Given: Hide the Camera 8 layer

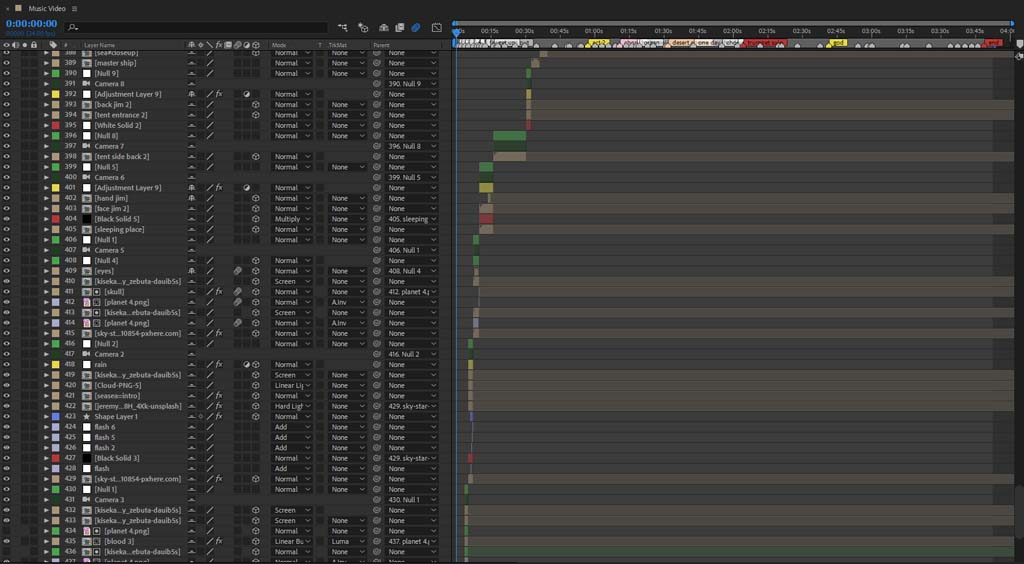Looking at the screenshot, I should [x=7, y=84].
